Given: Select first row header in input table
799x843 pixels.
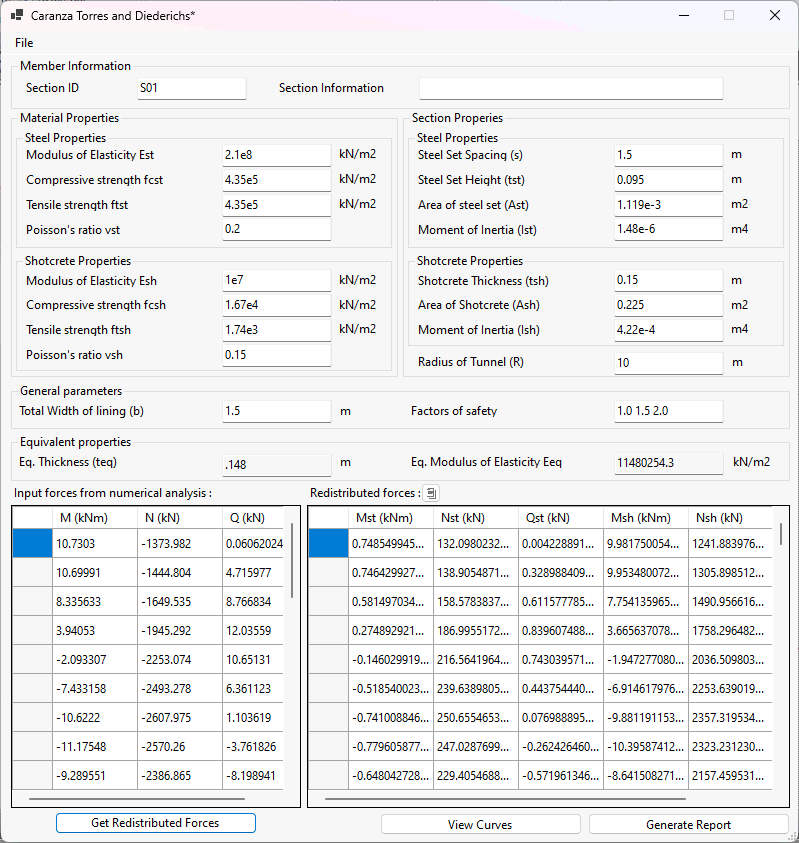Looking at the screenshot, I should (32, 544).
